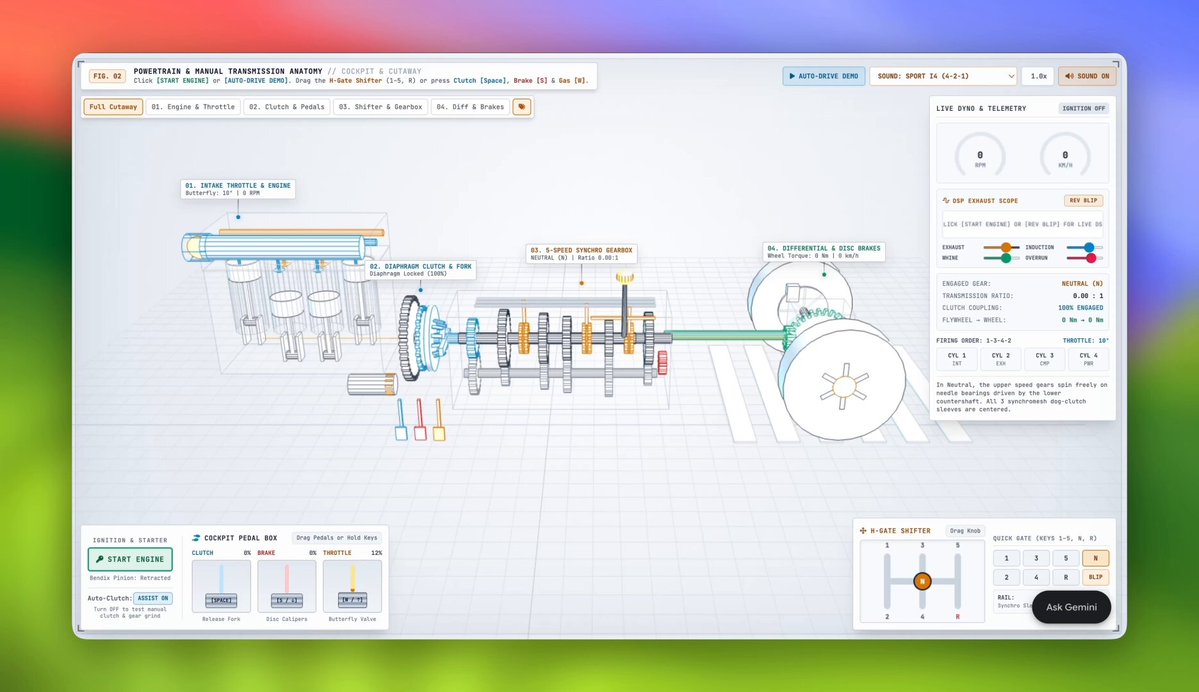Select gear 3 in Quick Gate

coord(1036,558)
